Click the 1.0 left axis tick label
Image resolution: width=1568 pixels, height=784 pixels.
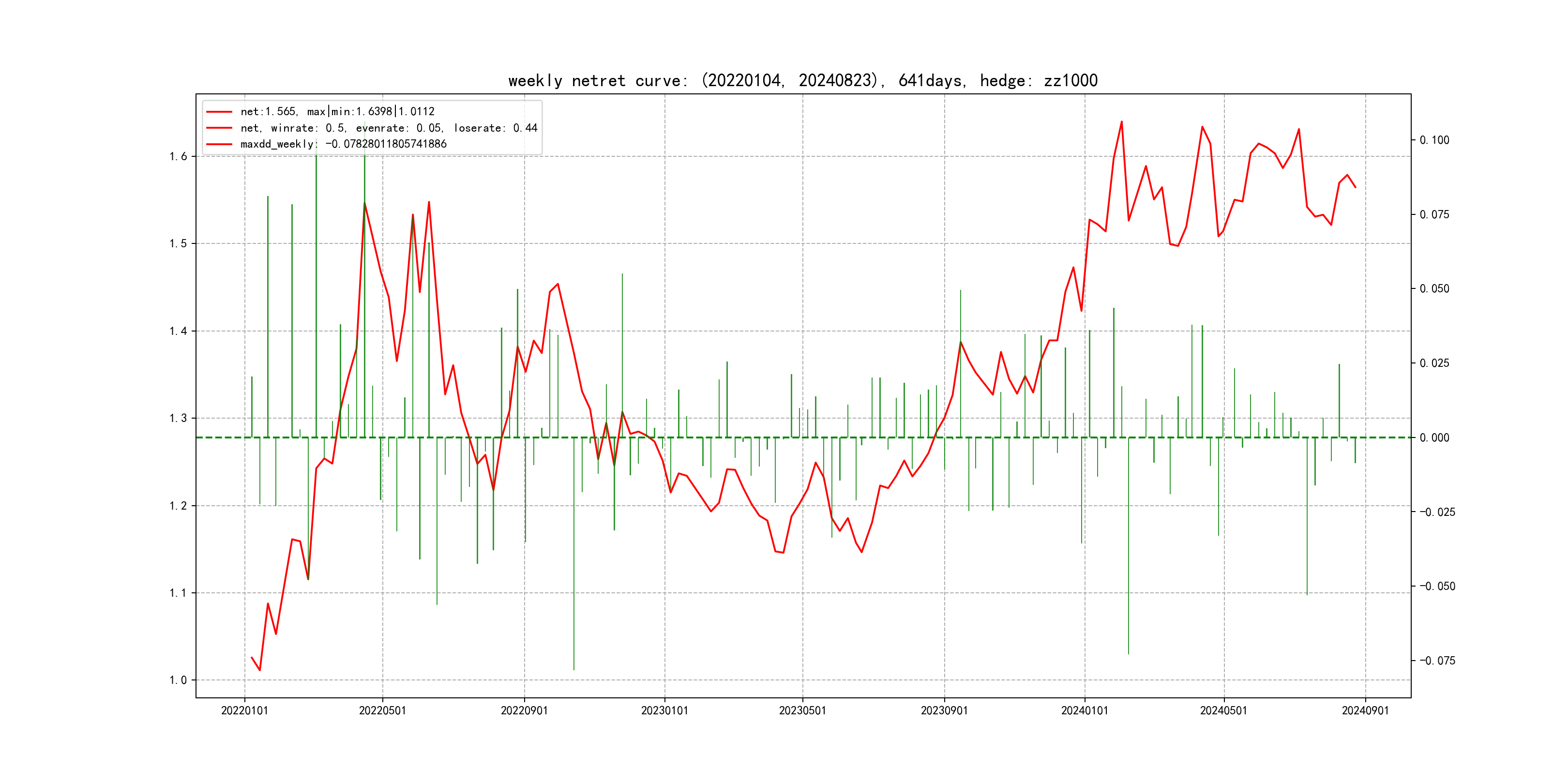pos(179,680)
